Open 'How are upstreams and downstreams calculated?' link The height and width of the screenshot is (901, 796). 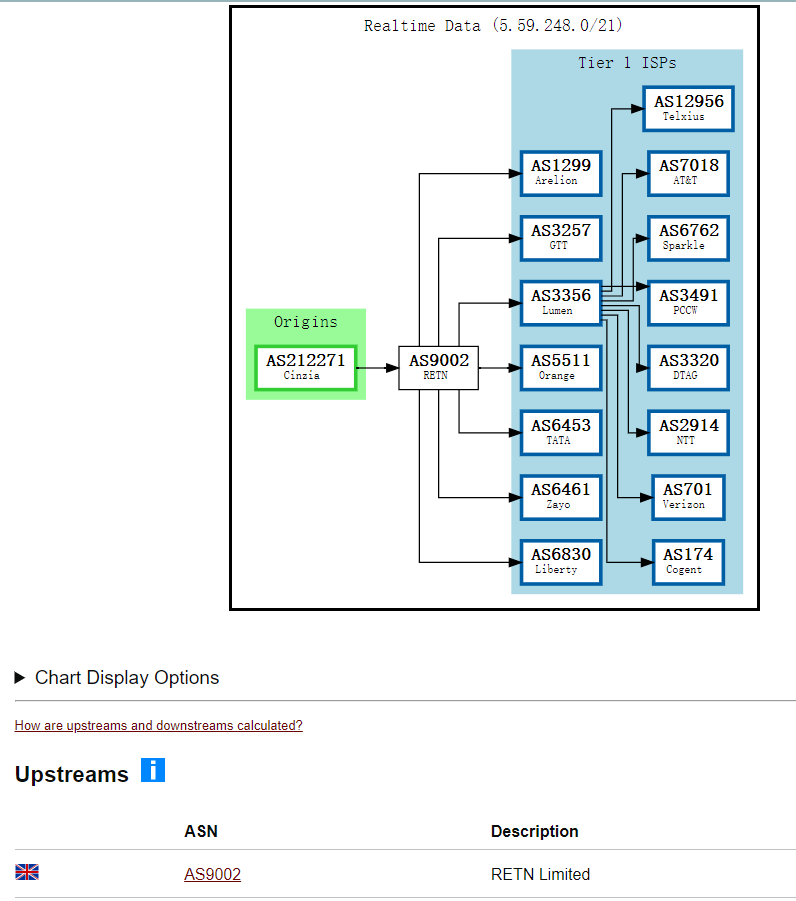pyautogui.click(x=159, y=725)
